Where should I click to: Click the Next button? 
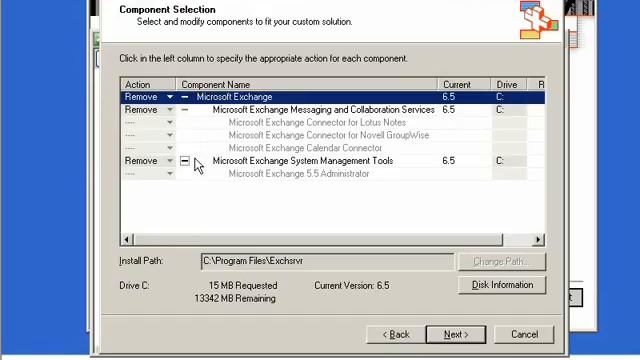(456, 335)
